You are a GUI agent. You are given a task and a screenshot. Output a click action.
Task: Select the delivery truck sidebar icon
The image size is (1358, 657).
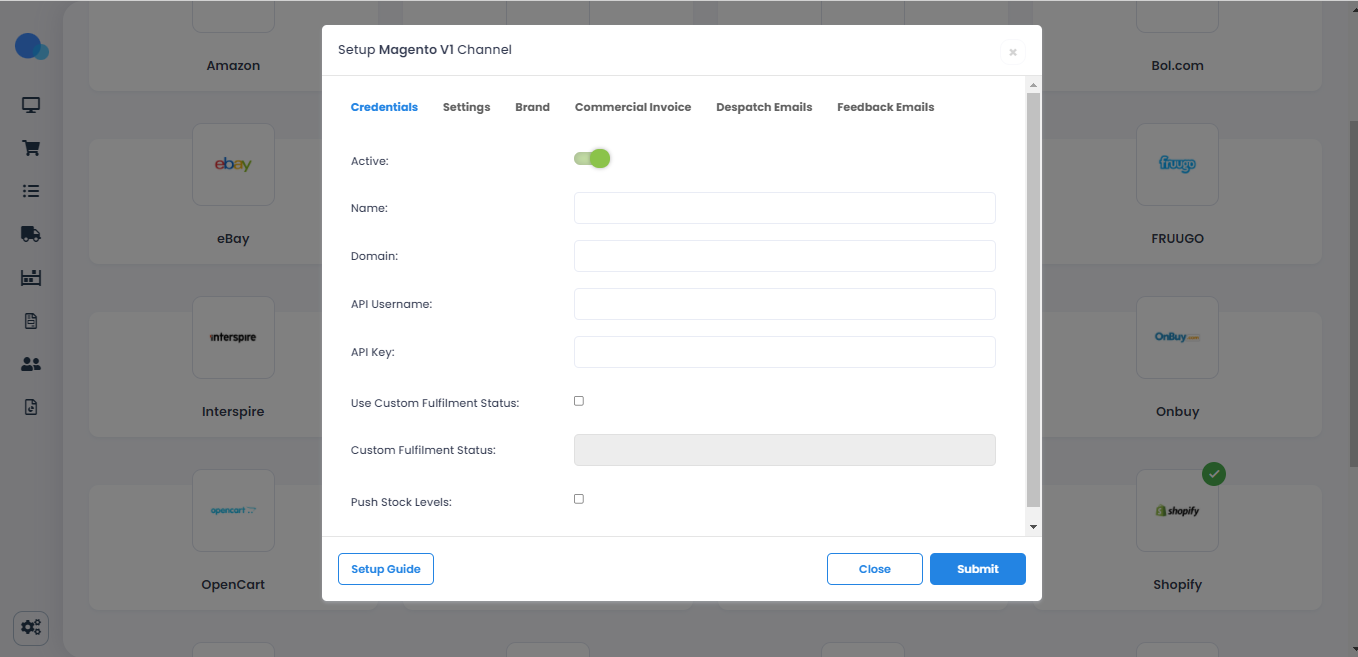(31, 234)
